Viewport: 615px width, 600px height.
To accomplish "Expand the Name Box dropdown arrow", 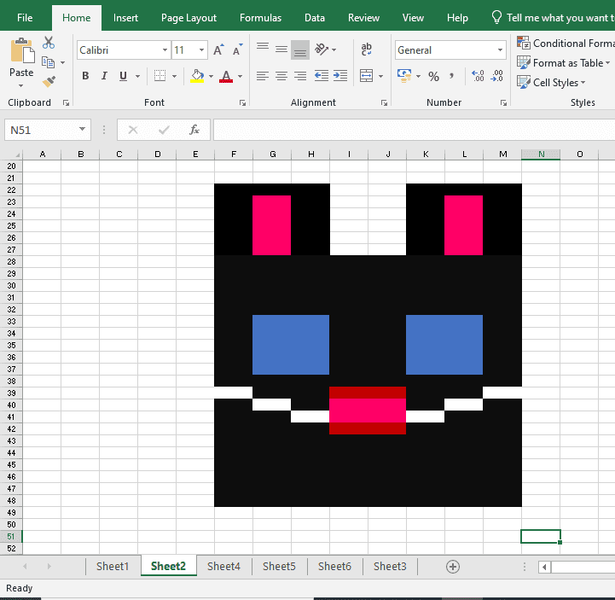I will tap(82, 129).
